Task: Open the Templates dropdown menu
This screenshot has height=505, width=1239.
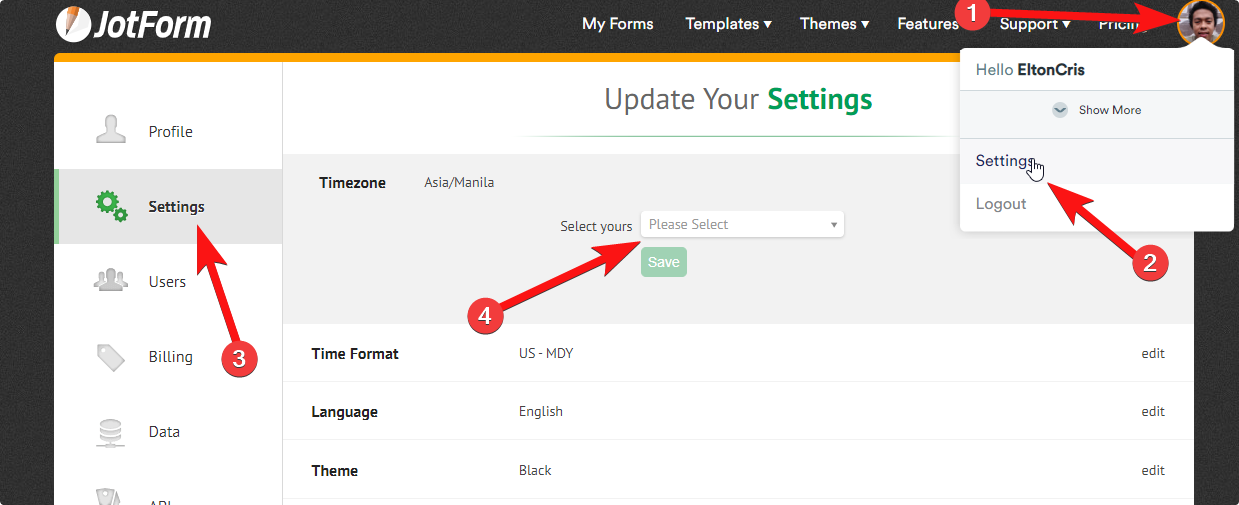Action: pos(728,24)
